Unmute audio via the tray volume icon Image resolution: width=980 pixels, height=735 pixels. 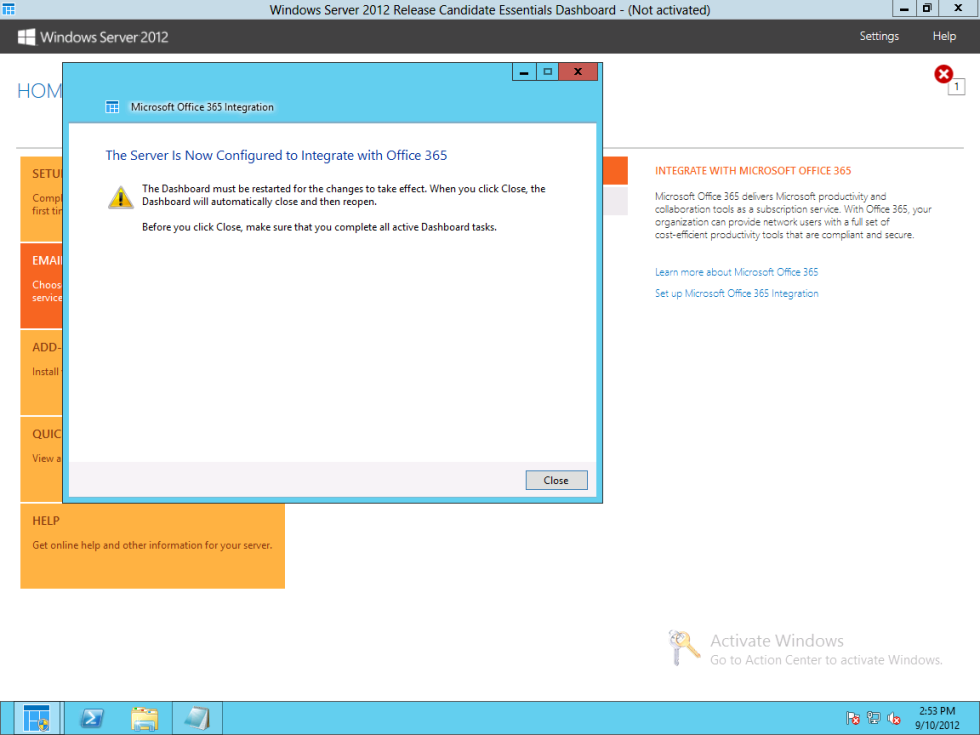pyautogui.click(x=893, y=718)
